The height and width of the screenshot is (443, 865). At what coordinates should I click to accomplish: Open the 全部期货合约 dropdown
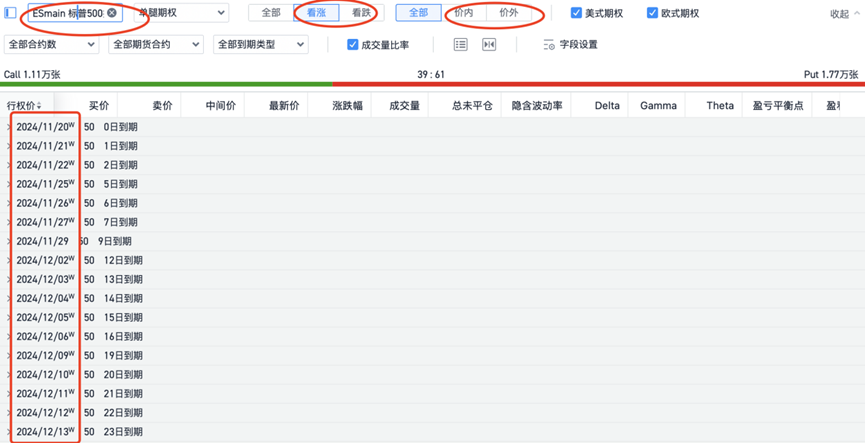tap(156, 45)
